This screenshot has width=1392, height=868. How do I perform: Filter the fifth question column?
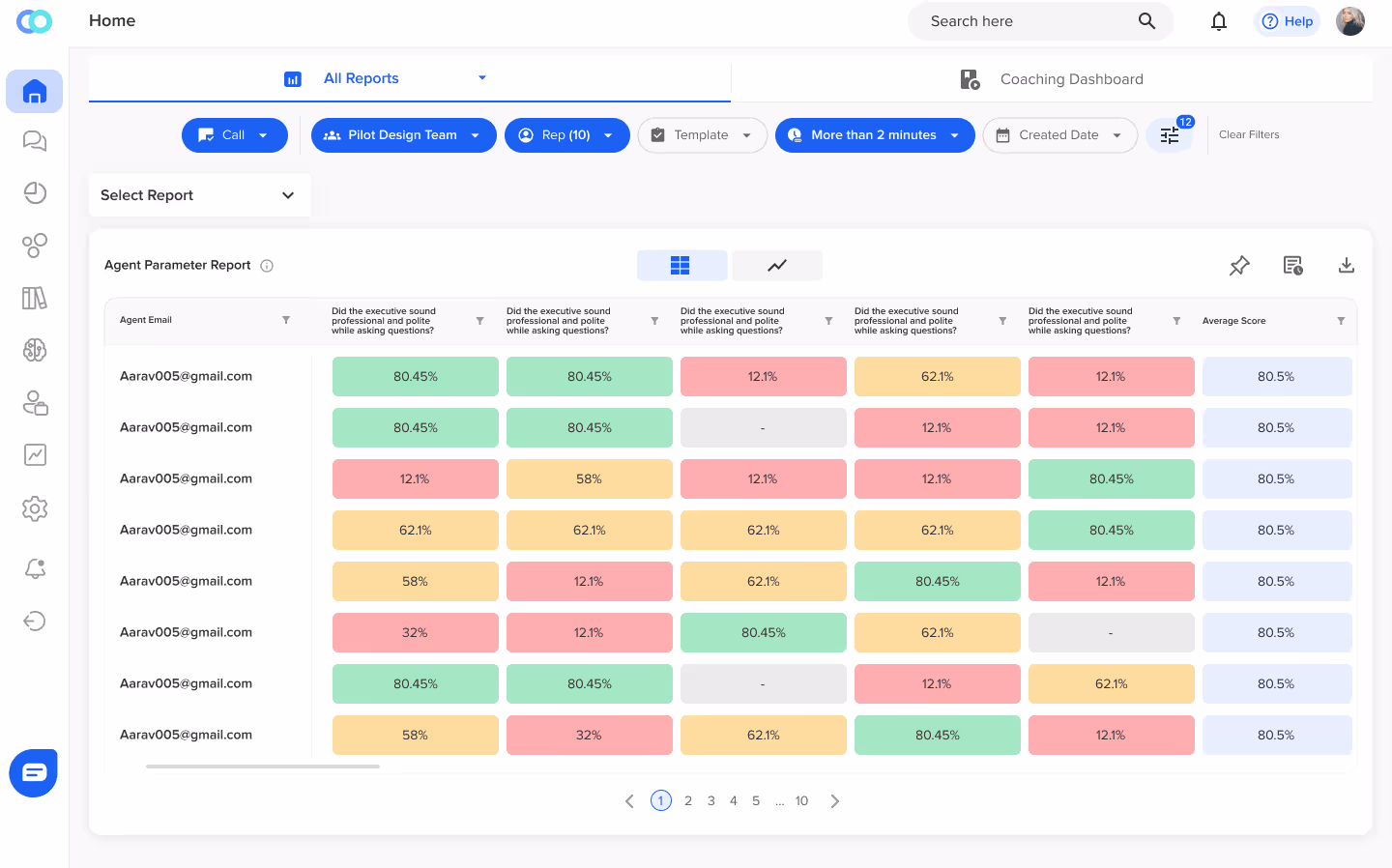point(1176,321)
